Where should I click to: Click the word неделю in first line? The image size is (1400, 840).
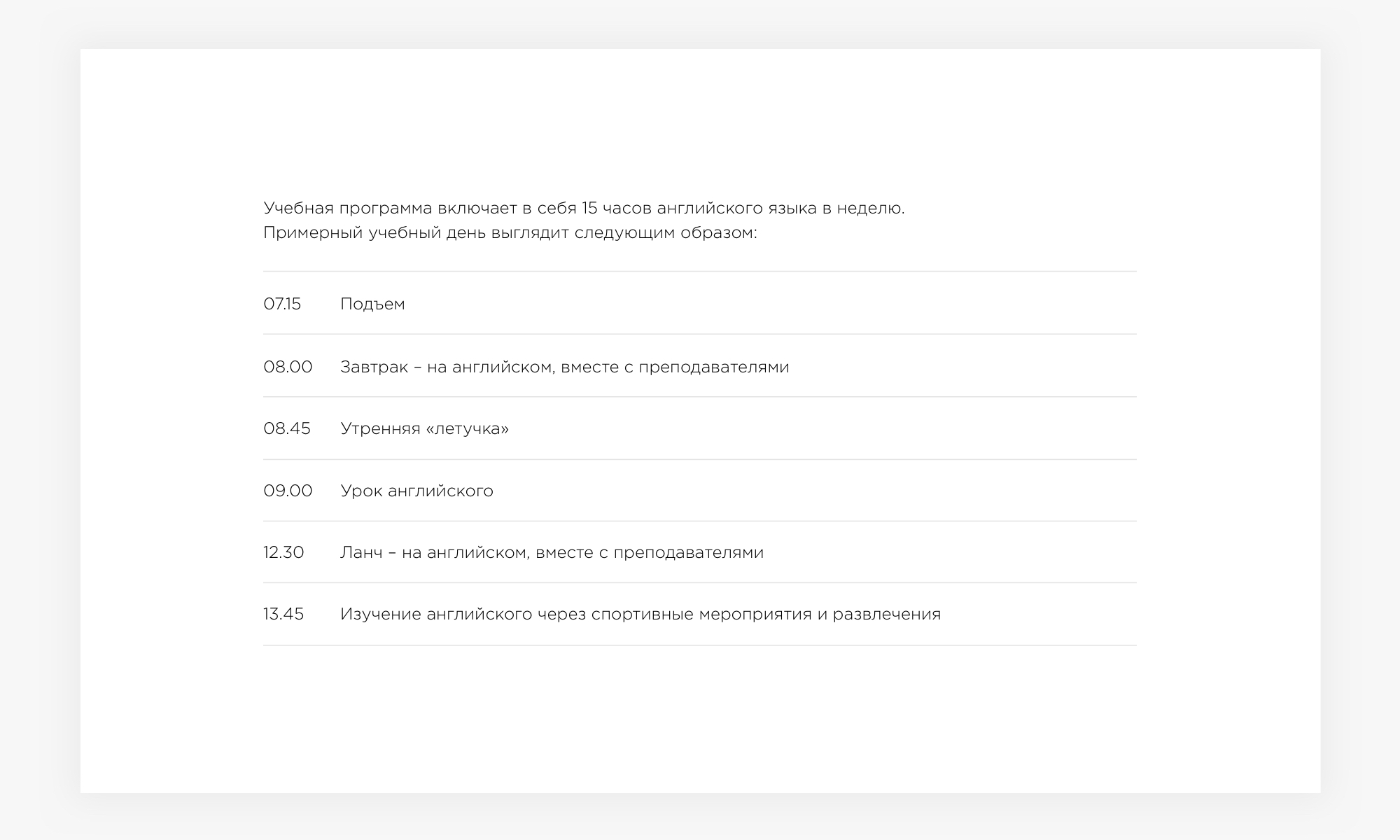871,208
